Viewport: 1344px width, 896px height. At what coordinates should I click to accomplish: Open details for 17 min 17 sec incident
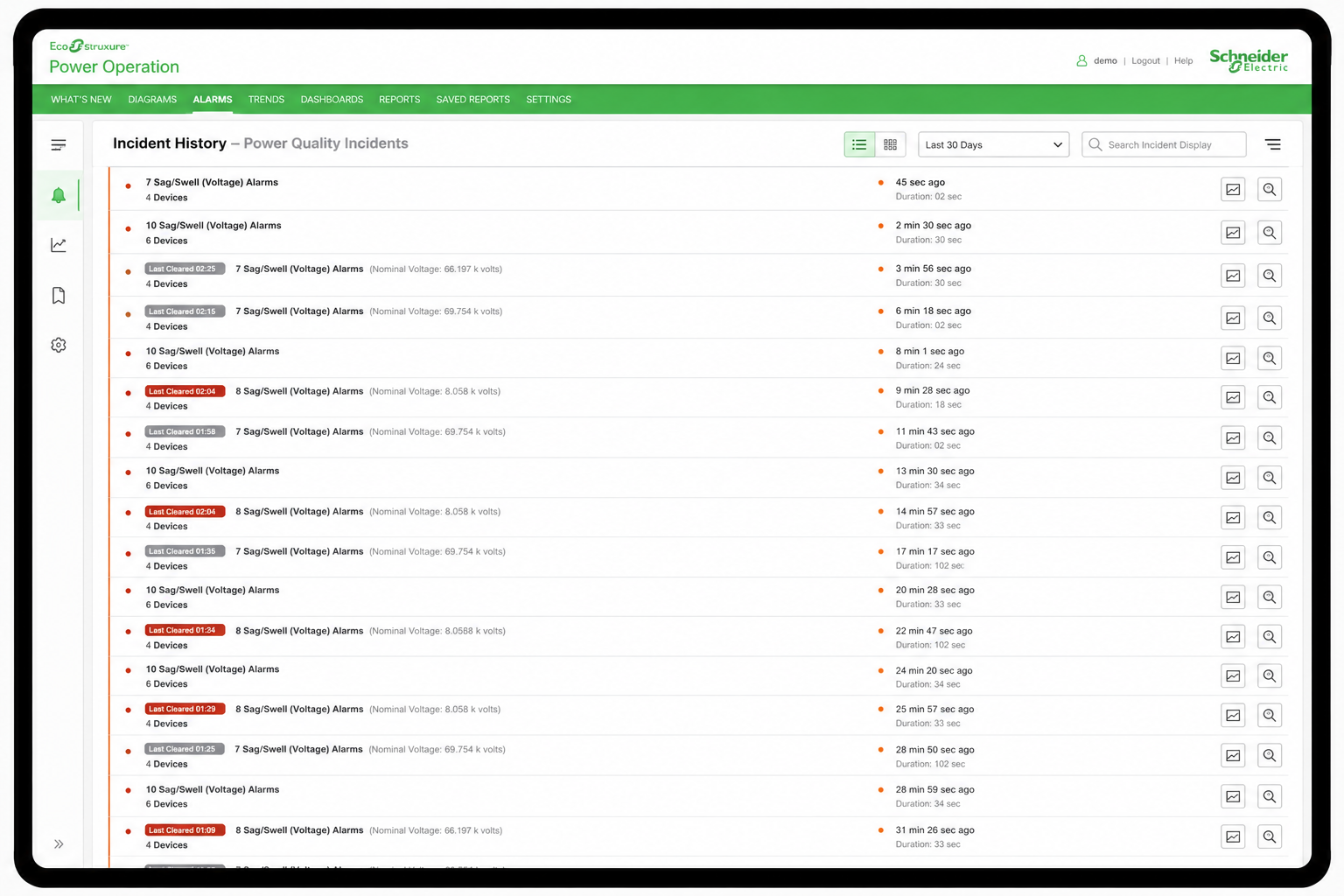(1270, 557)
